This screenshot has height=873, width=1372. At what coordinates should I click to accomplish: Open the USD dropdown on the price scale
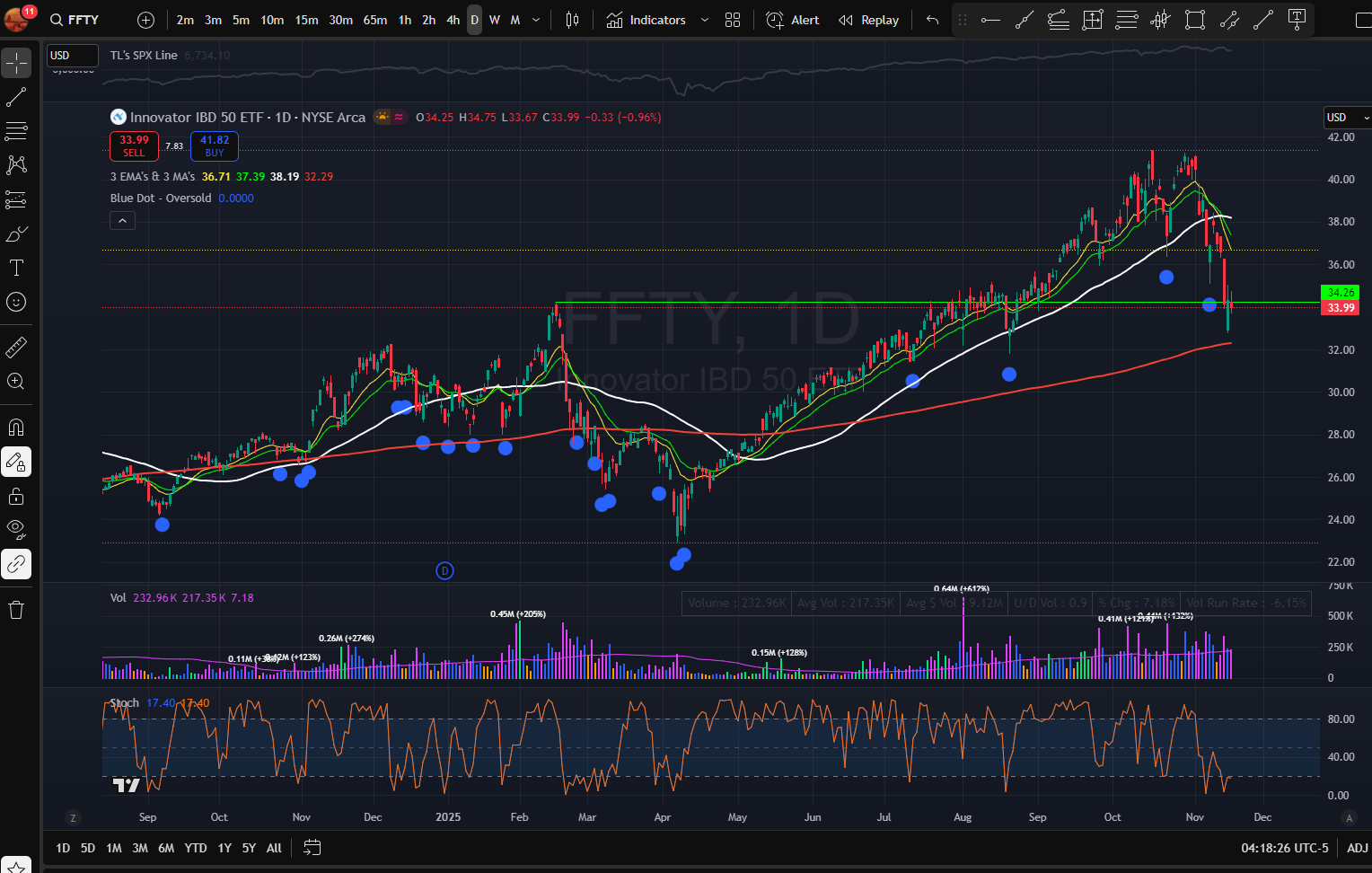click(x=1347, y=117)
